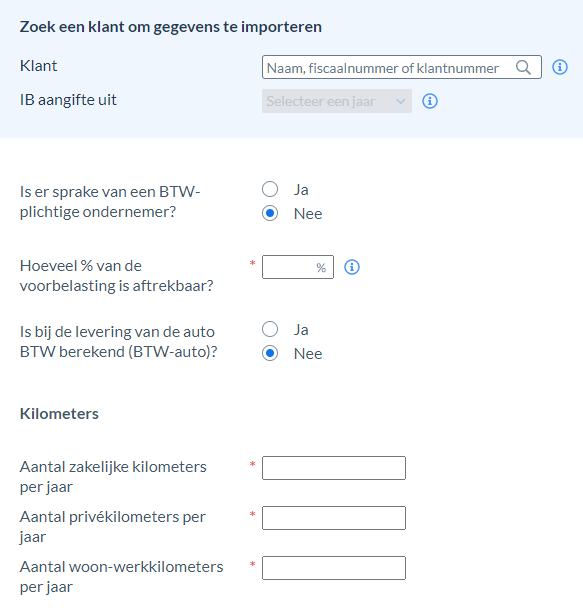Click the Hoeveel % van de voorbelasting label
This screenshot has height=611, width=583.
click(x=117, y=276)
